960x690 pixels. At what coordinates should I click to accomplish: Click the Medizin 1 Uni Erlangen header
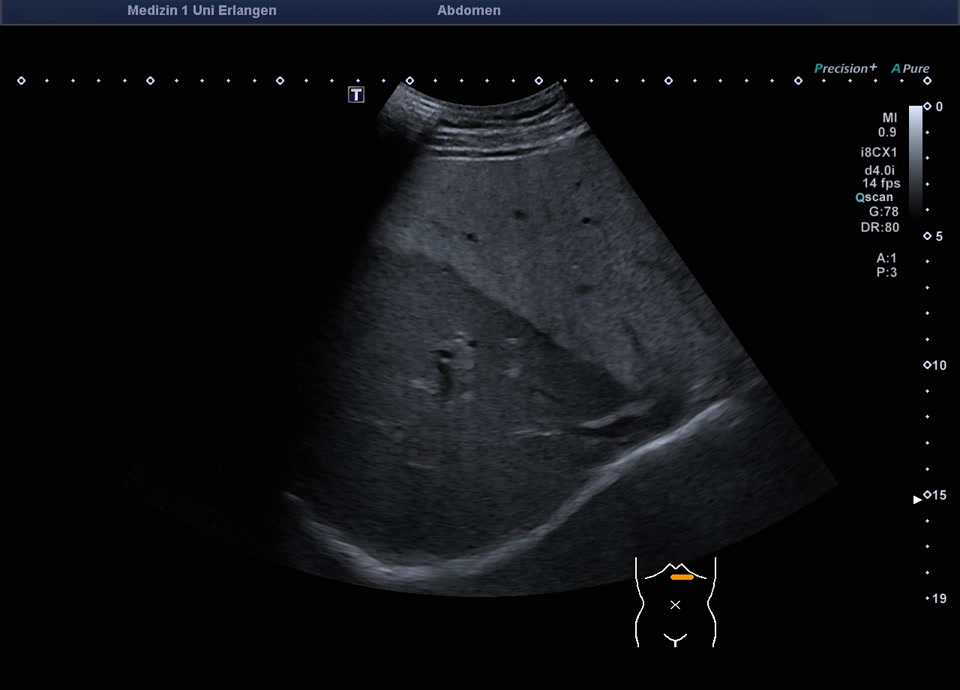(x=202, y=11)
